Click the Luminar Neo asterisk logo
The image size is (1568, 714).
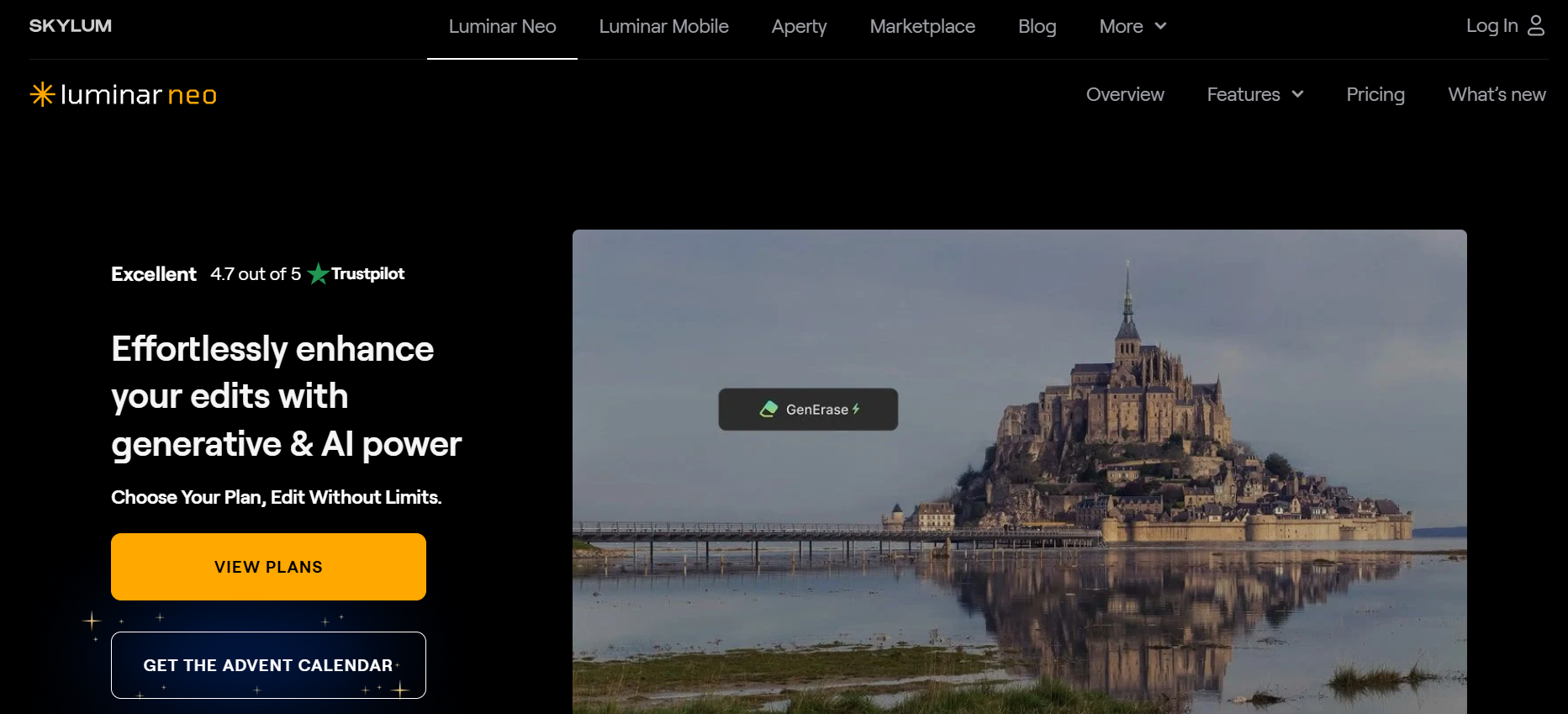click(42, 94)
